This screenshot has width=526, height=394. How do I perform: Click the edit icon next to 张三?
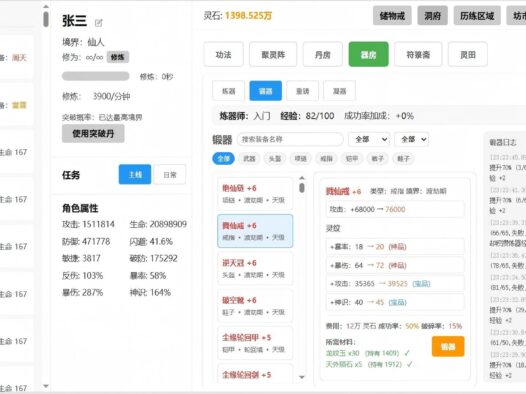coord(99,23)
